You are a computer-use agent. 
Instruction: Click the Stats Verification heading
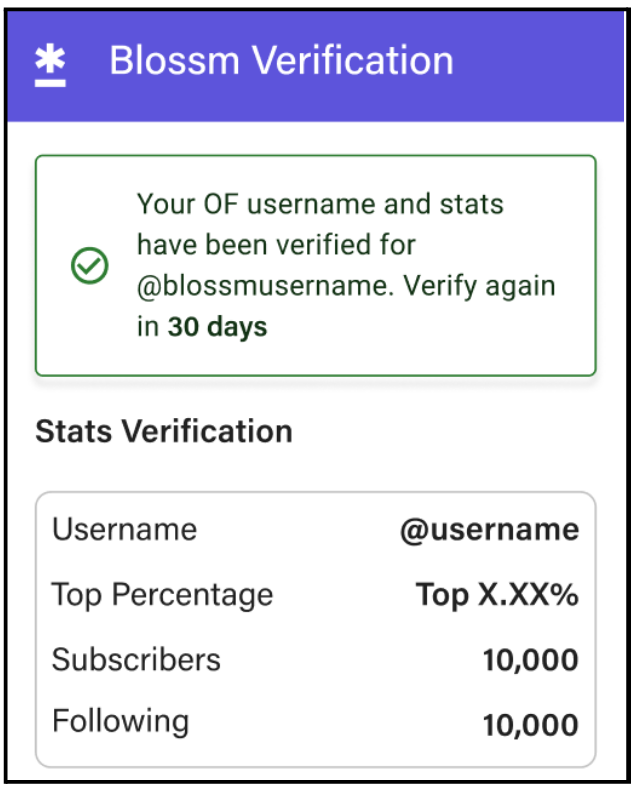[164, 431]
